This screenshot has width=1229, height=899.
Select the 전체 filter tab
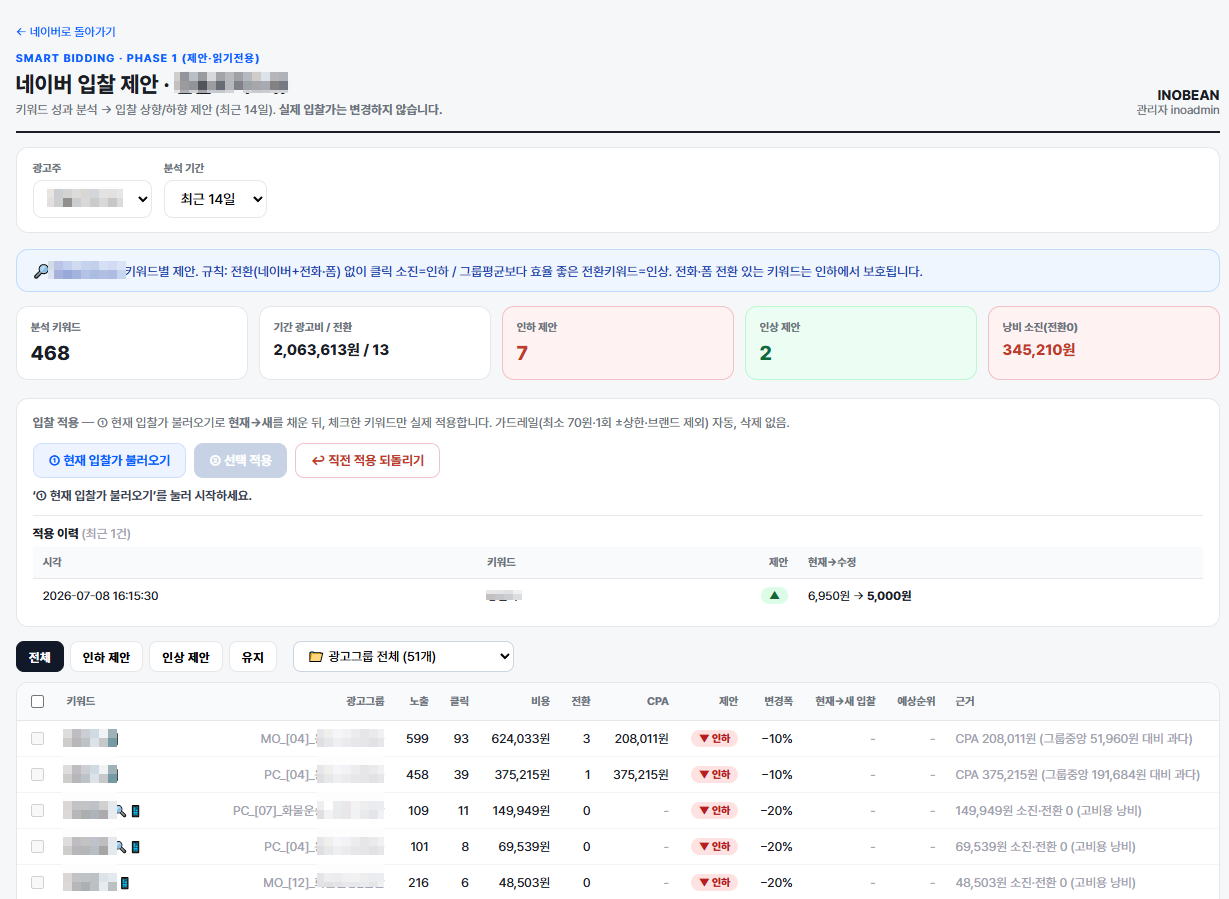(x=40, y=657)
